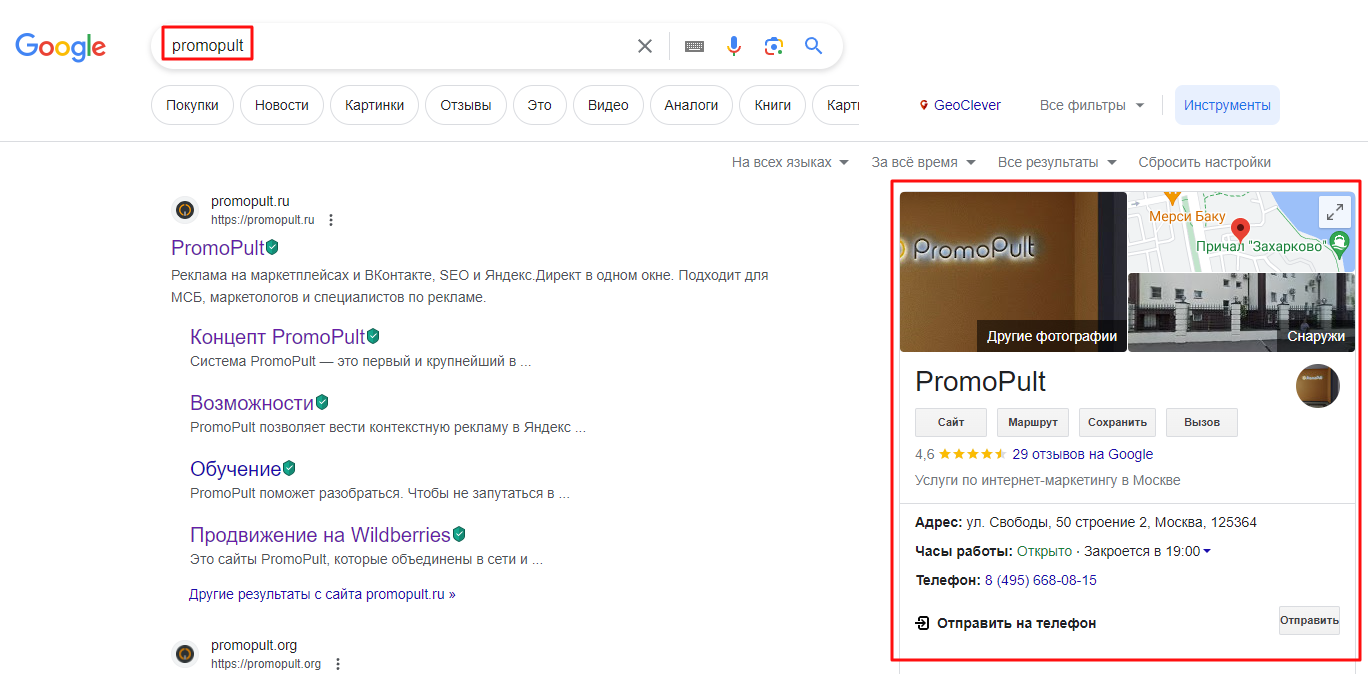Toggle the Инструменты tools button

pyautogui.click(x=1227, y=105)
